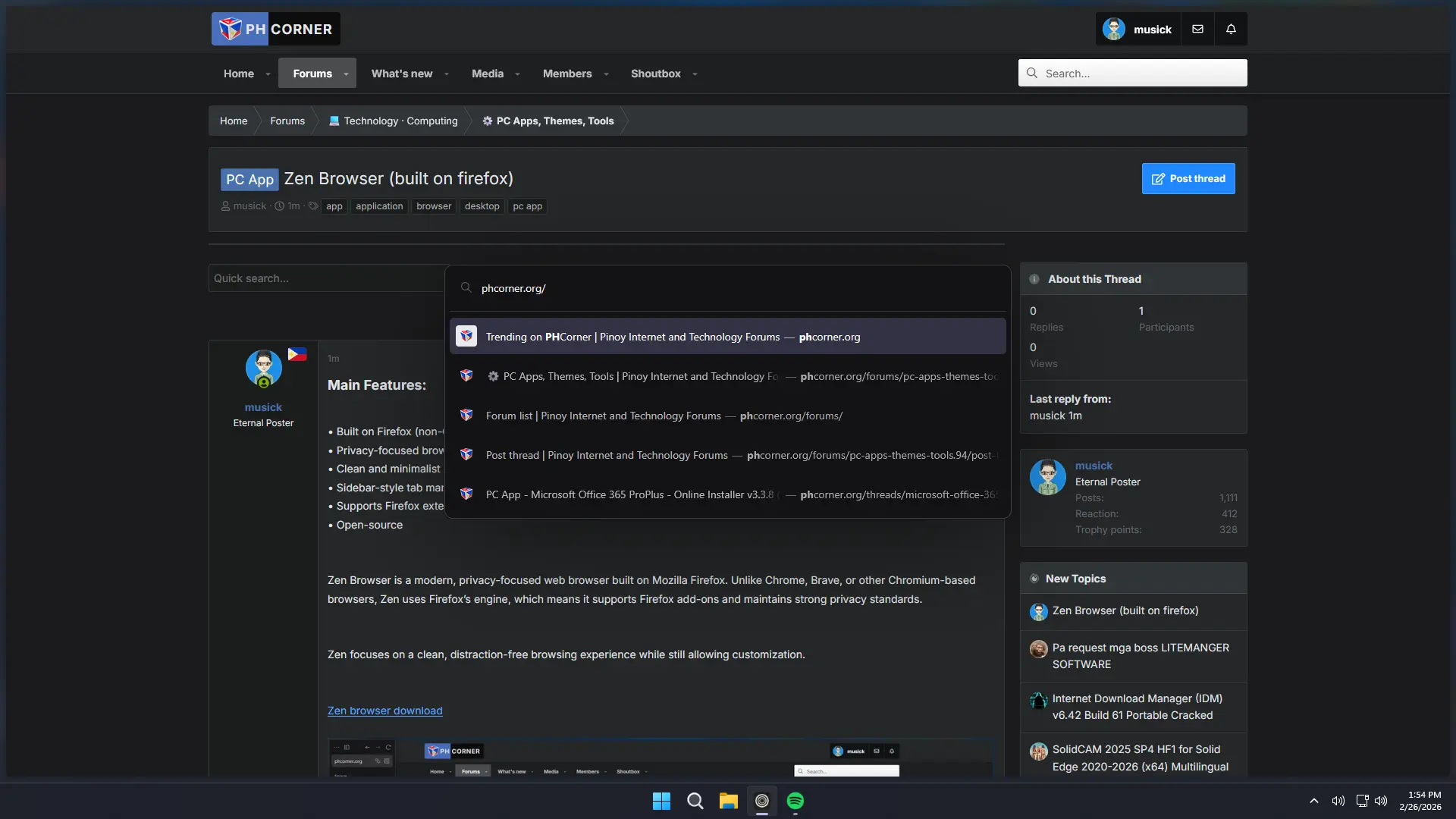Viewport: 1456px width, 819px height.
Task: Expand the Media dropdown arrow
Action: [517, 74]
